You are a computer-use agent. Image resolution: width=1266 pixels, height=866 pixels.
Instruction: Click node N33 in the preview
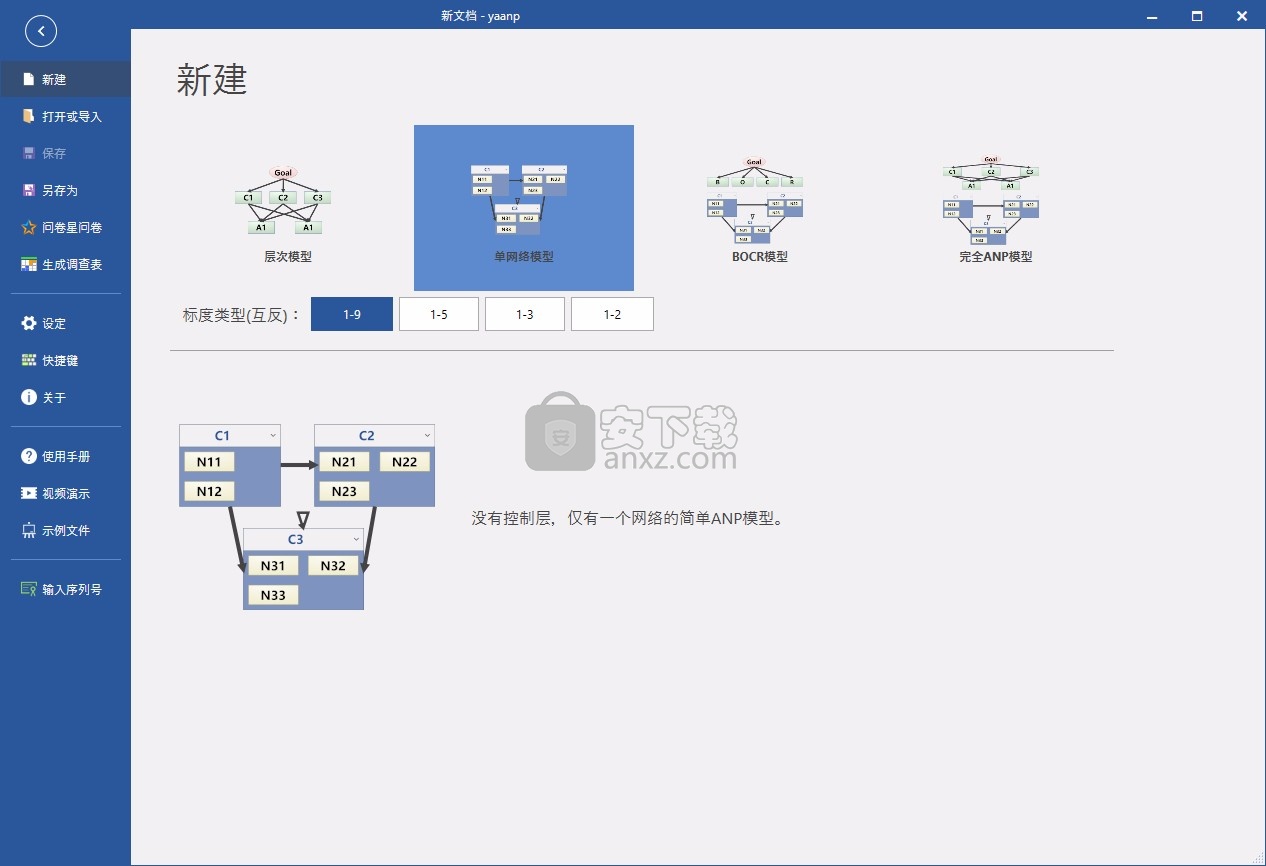273,595
